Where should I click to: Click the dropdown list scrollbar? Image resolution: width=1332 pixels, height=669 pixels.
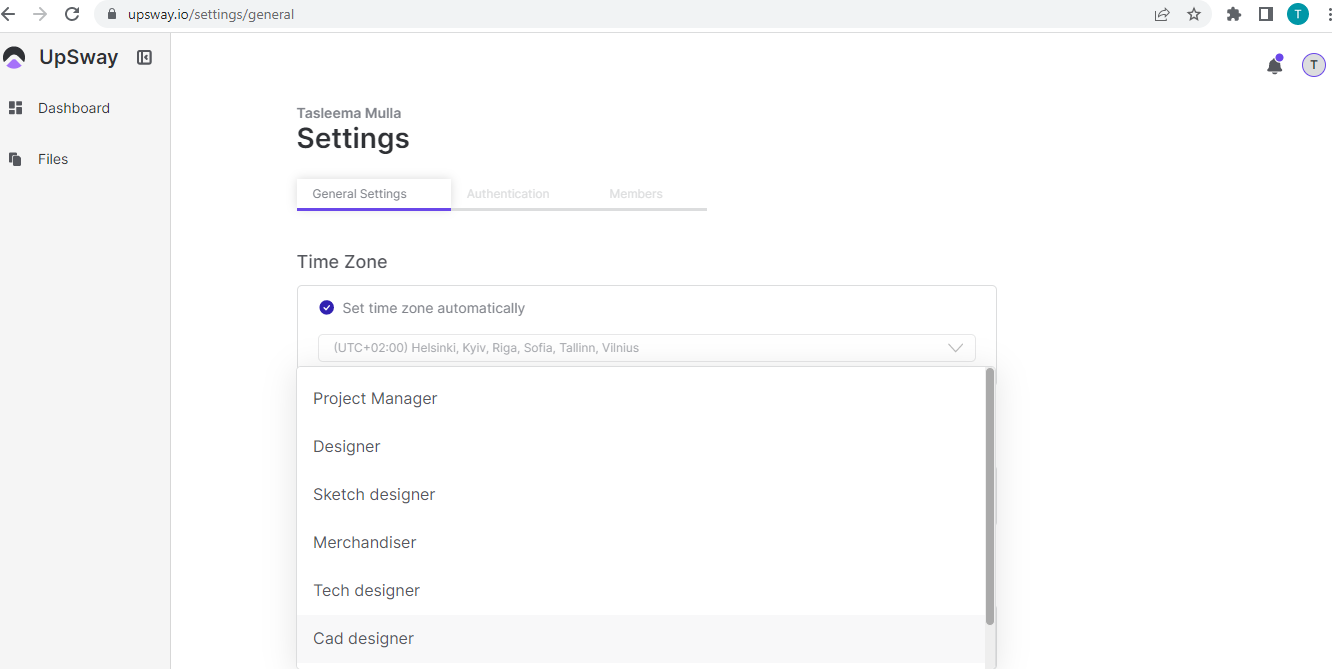pos(990,496)
